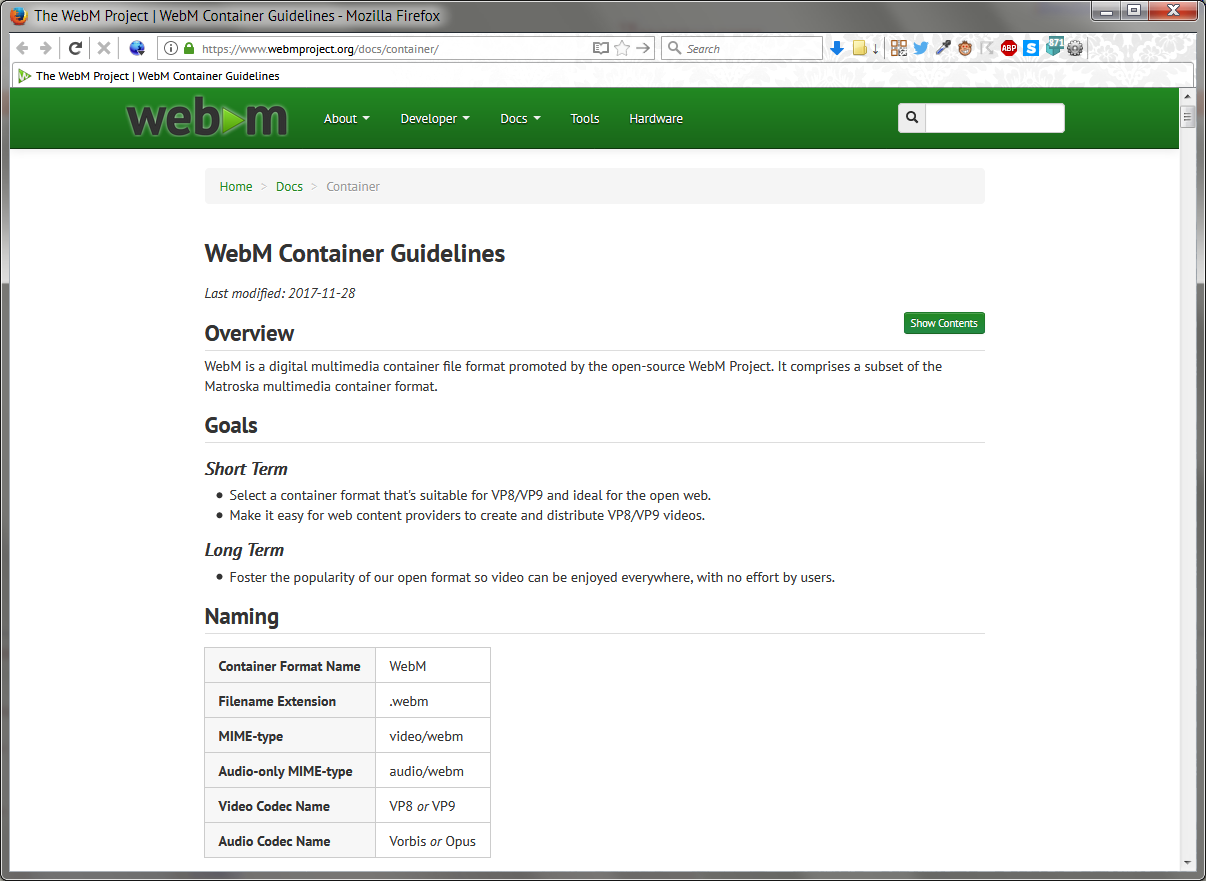This screenshot has height=881, width=1206.
Task: Toggle Reader View book icon
Action: pyautogui.click(x=600, y=48)
